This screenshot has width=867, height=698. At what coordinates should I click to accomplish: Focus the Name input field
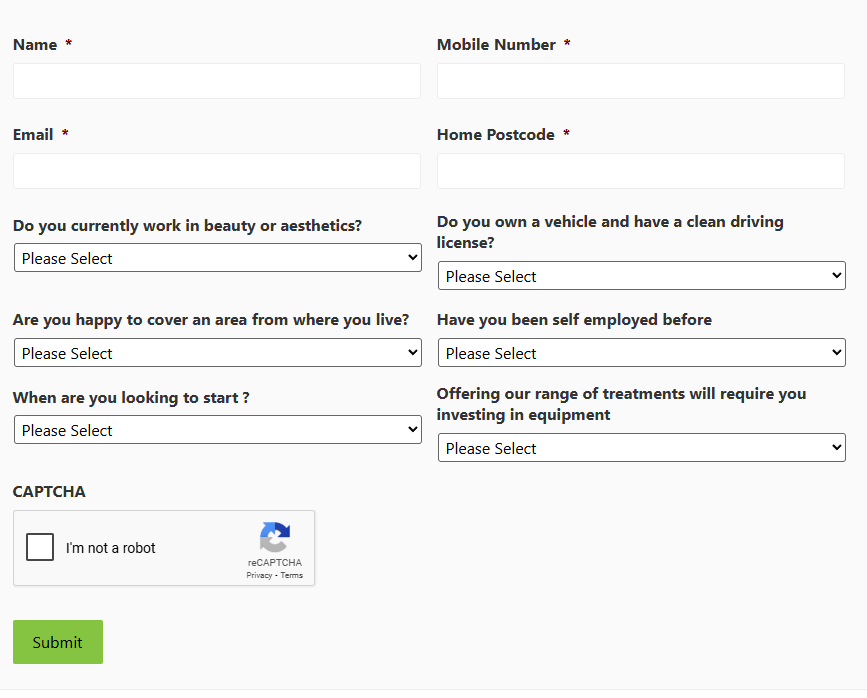tap(217, 81)
